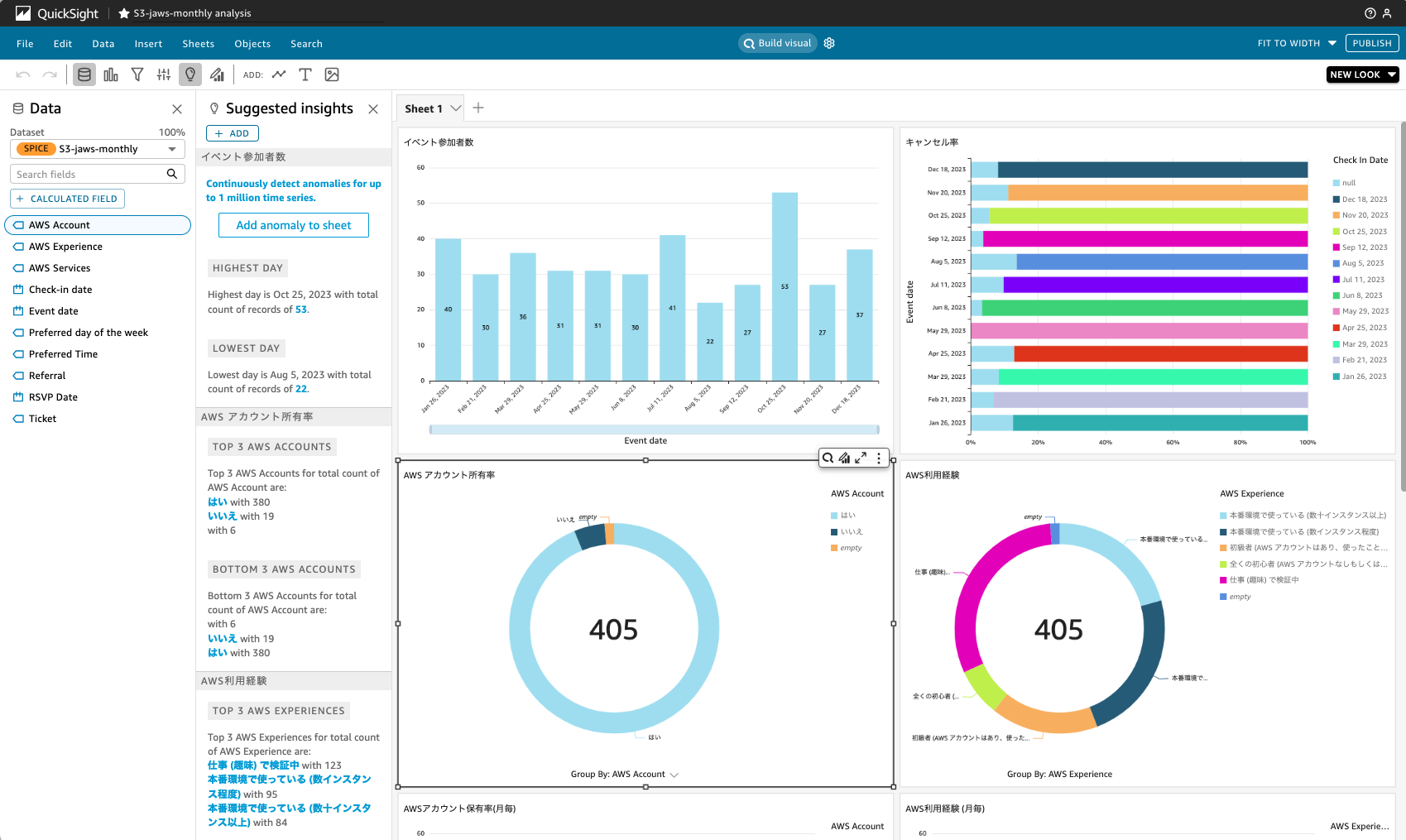This screenshot has height=840, width=1406.
Task: Open the Parameters sliders icon
Action: 164,74
